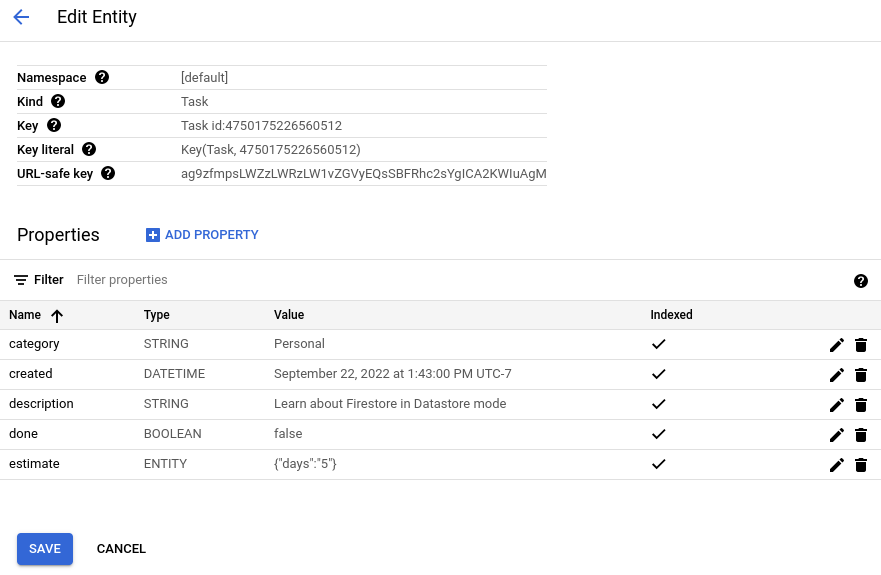Cancel editing the entity

click(x=121, y=549)
